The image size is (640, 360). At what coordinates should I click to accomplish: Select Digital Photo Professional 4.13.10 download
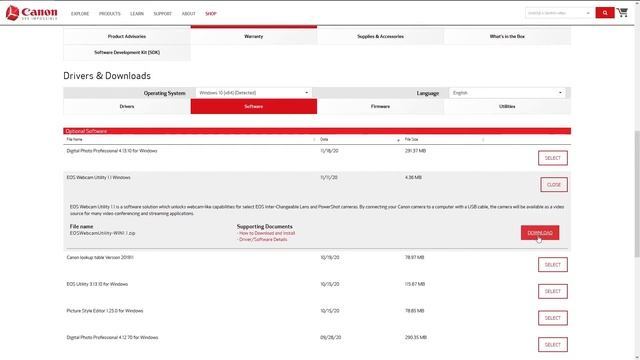click(553, 158)
